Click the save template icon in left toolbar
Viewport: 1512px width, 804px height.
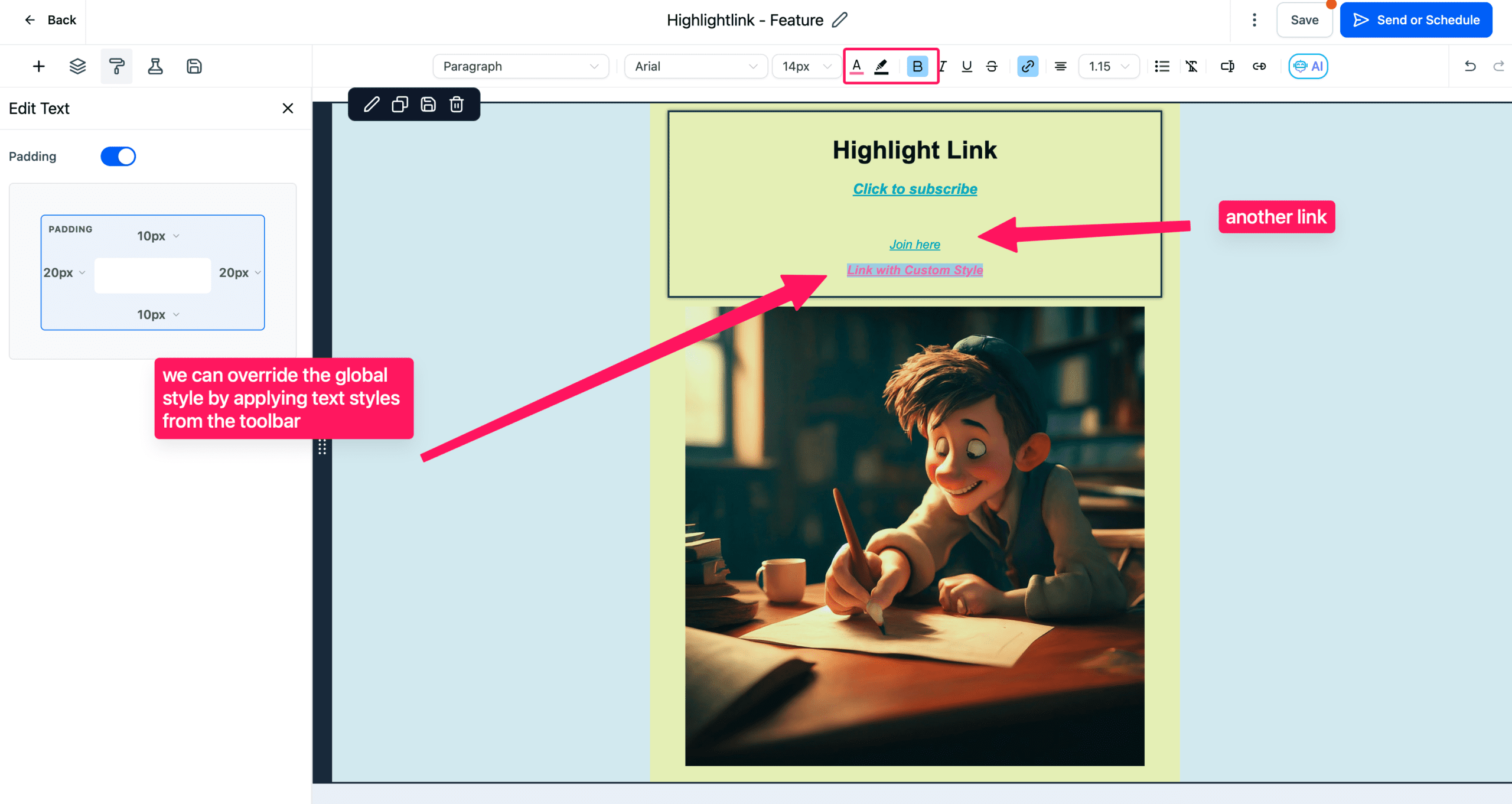point(194,66)
